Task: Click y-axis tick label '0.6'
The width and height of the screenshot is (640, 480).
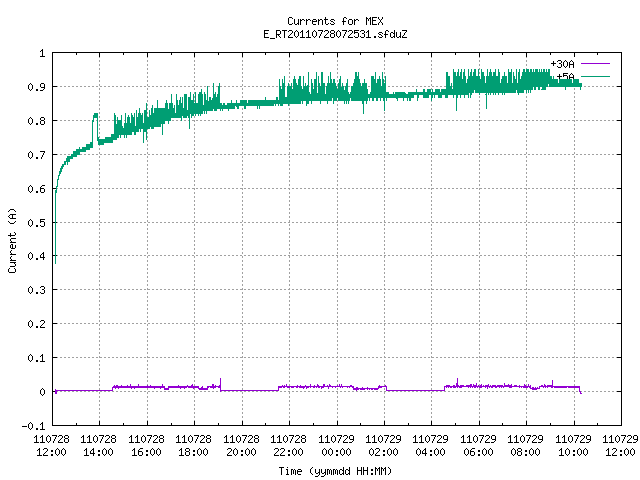Action: click(x=36, y=189)
